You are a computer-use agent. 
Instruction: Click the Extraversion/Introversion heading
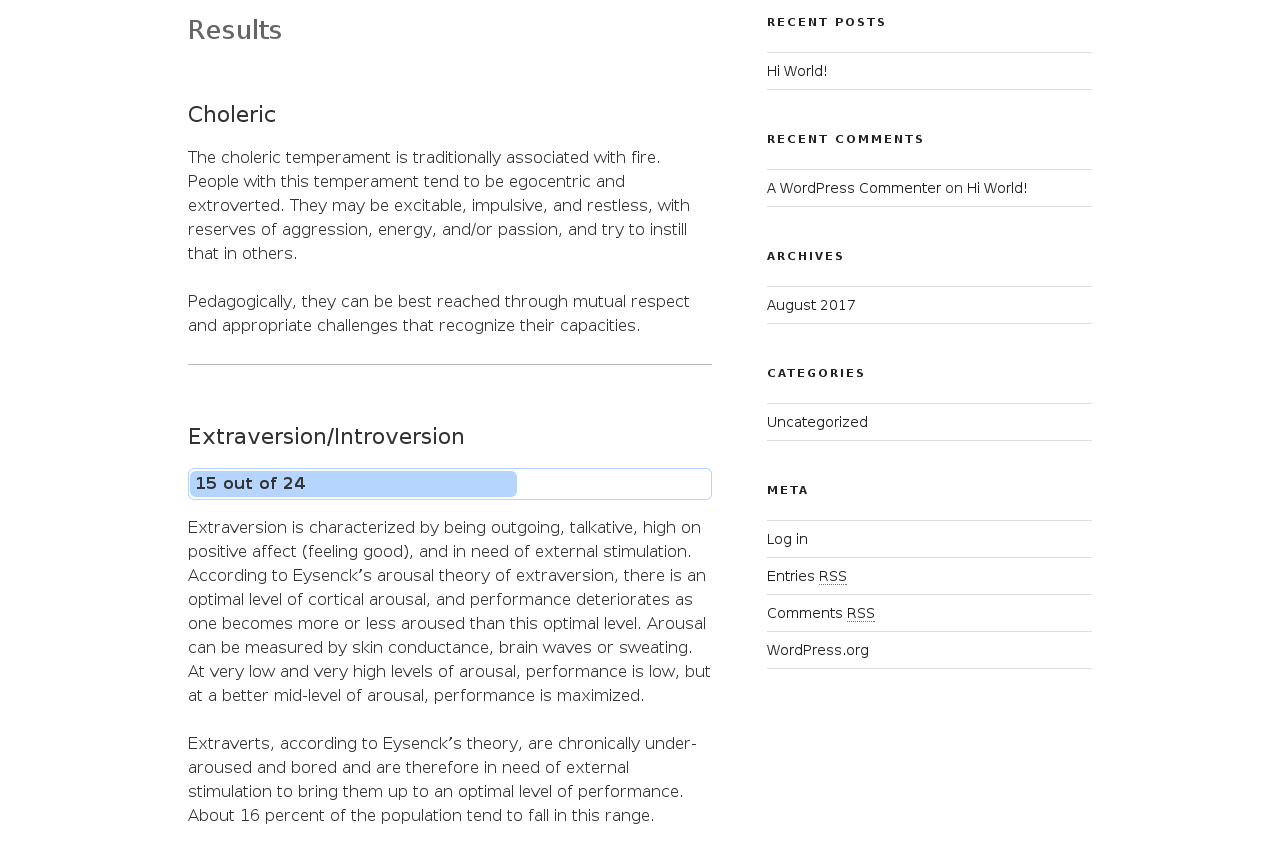click(x=326, y=437)
